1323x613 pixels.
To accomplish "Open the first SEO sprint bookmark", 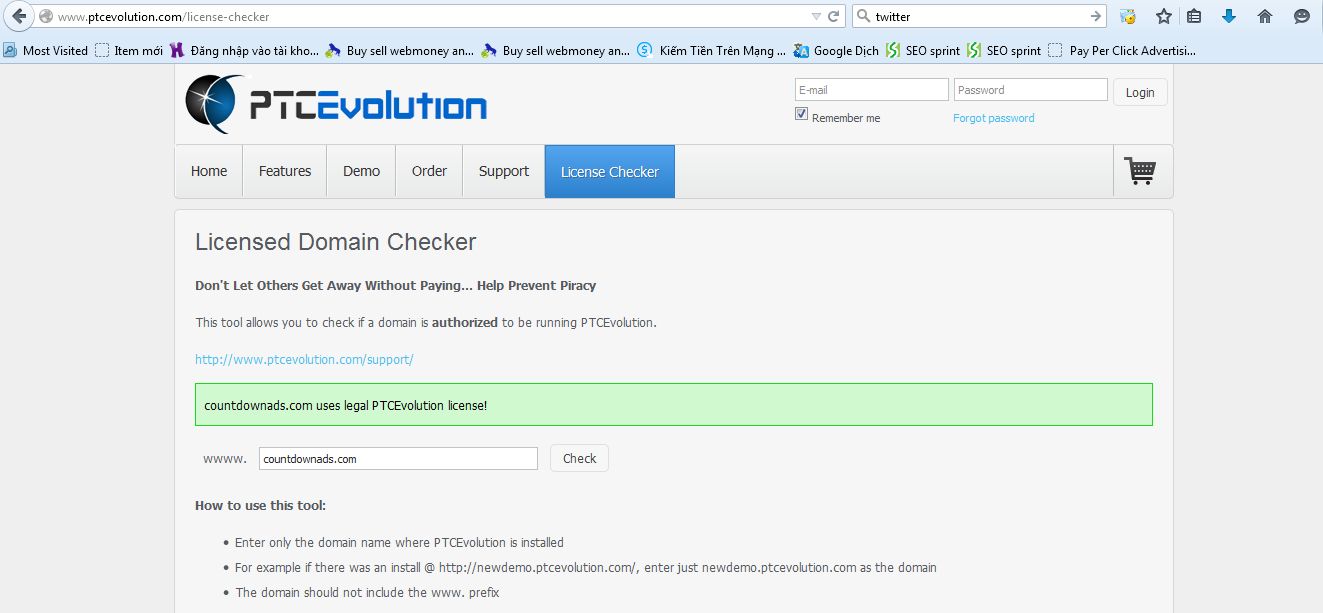I will [x=922, y=50].
